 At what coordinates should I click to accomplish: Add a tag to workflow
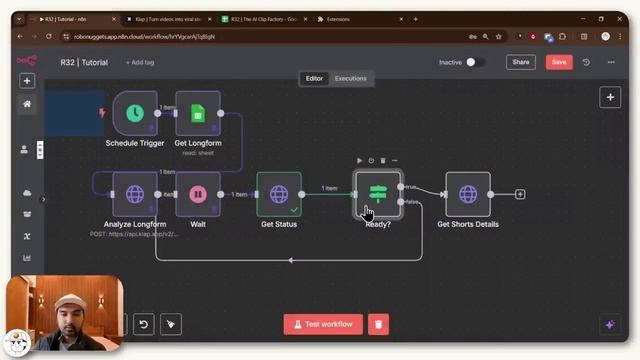(140, 62)
